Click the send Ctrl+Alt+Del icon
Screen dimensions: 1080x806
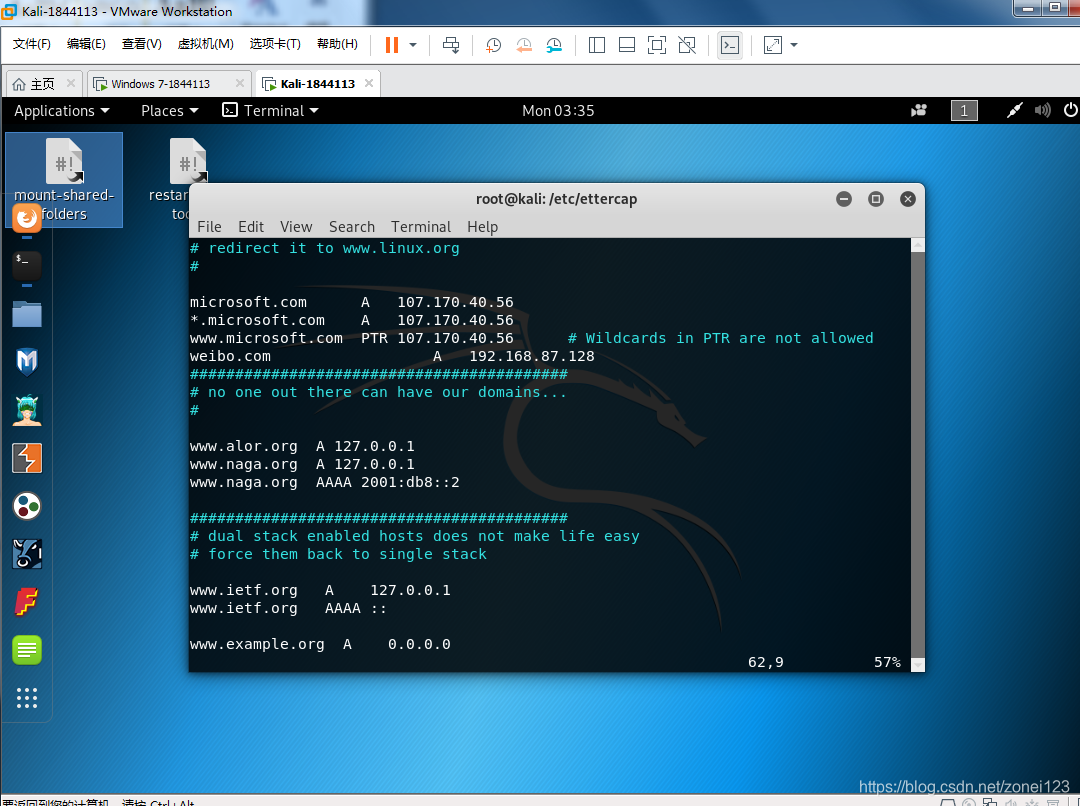450,45
